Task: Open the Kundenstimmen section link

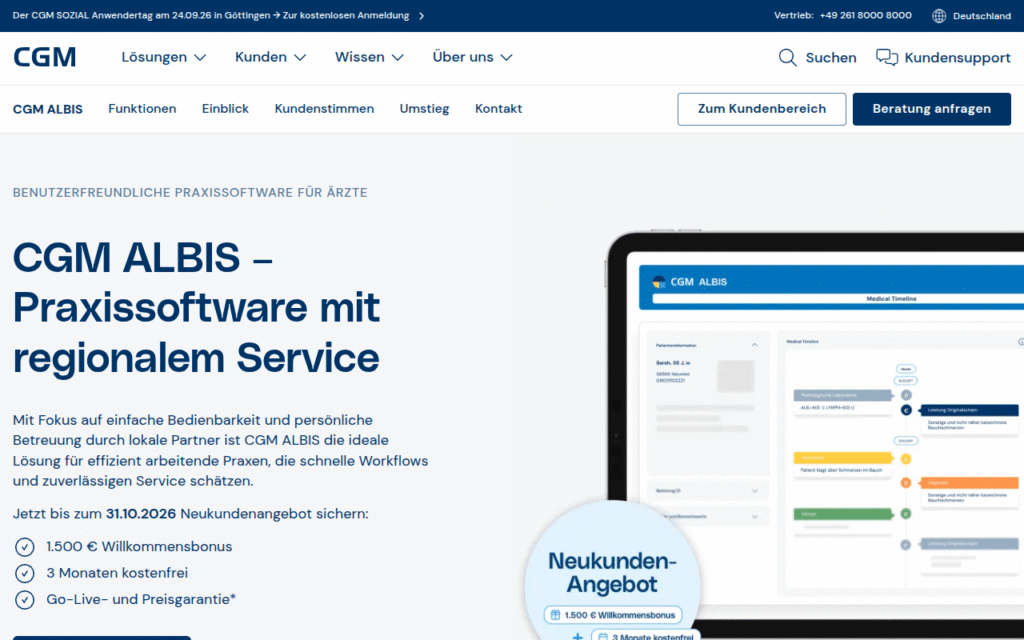Action: pyautogui.click(x=325, y=109)
